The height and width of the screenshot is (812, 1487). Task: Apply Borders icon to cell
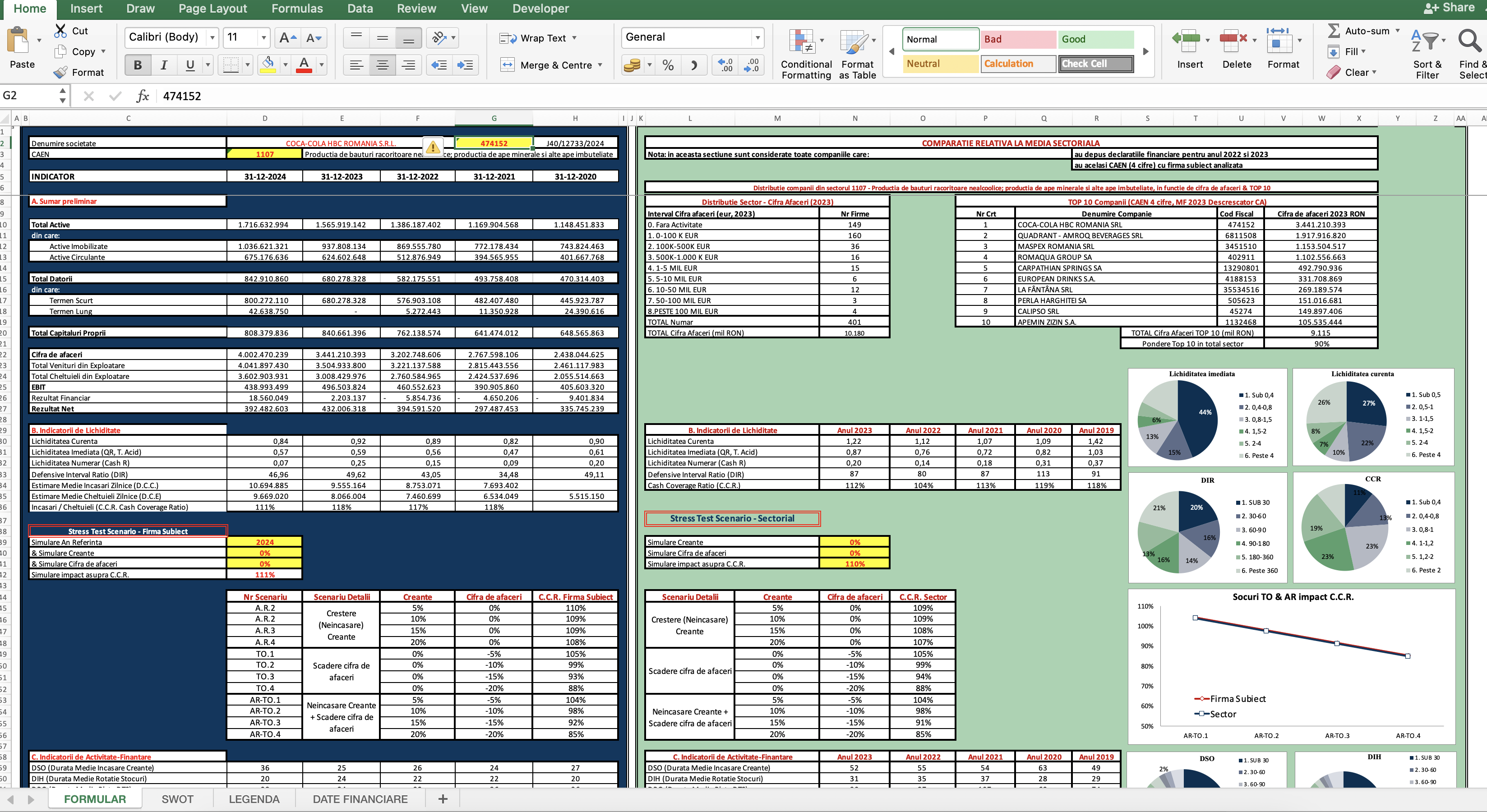click(x=231, y=65)
